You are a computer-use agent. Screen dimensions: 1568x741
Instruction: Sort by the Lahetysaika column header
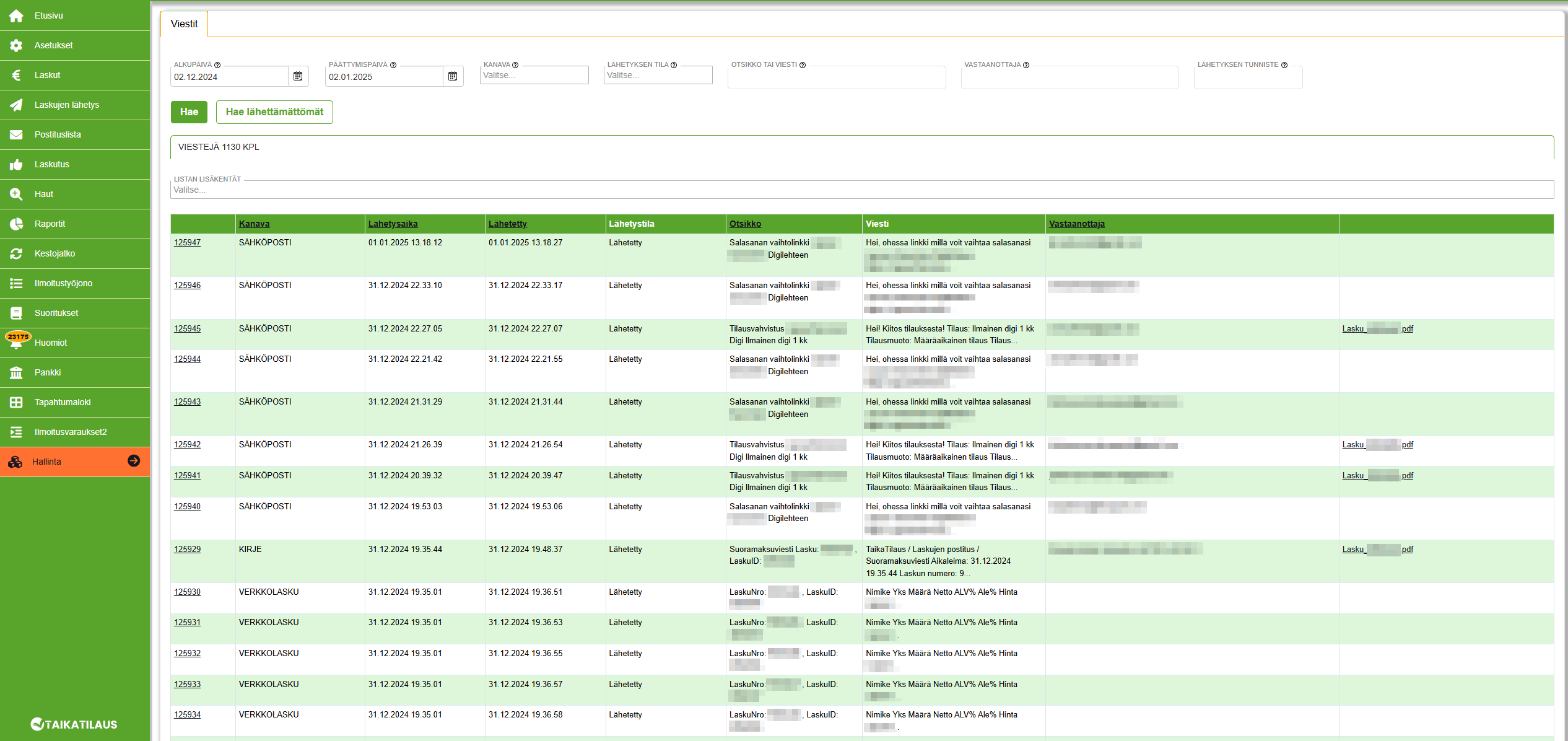[393, 224]
